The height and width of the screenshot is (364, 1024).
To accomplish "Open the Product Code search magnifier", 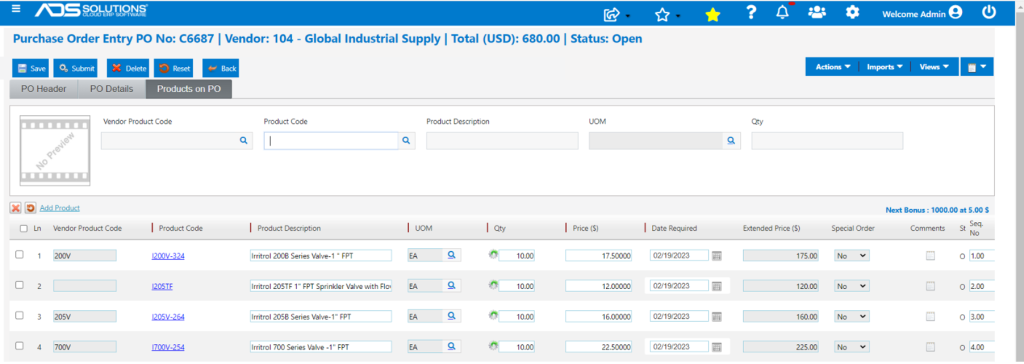I will (406, 141).
